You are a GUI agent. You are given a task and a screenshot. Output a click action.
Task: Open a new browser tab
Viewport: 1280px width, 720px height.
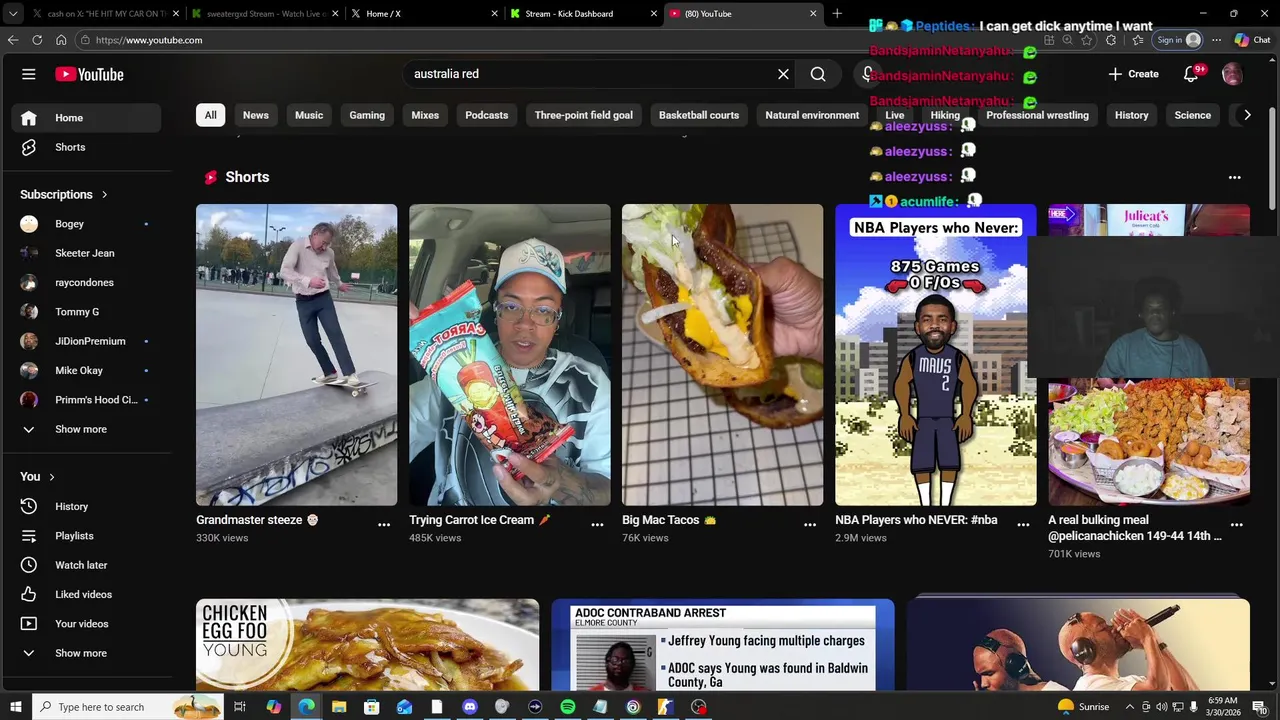tap(837, 14)
